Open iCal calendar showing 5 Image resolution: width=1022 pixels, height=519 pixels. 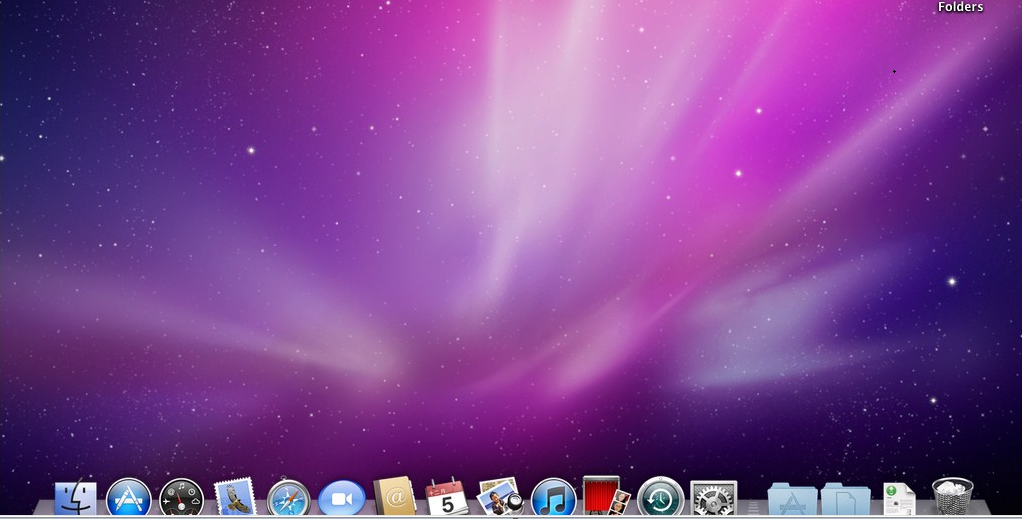pos(447,497)
